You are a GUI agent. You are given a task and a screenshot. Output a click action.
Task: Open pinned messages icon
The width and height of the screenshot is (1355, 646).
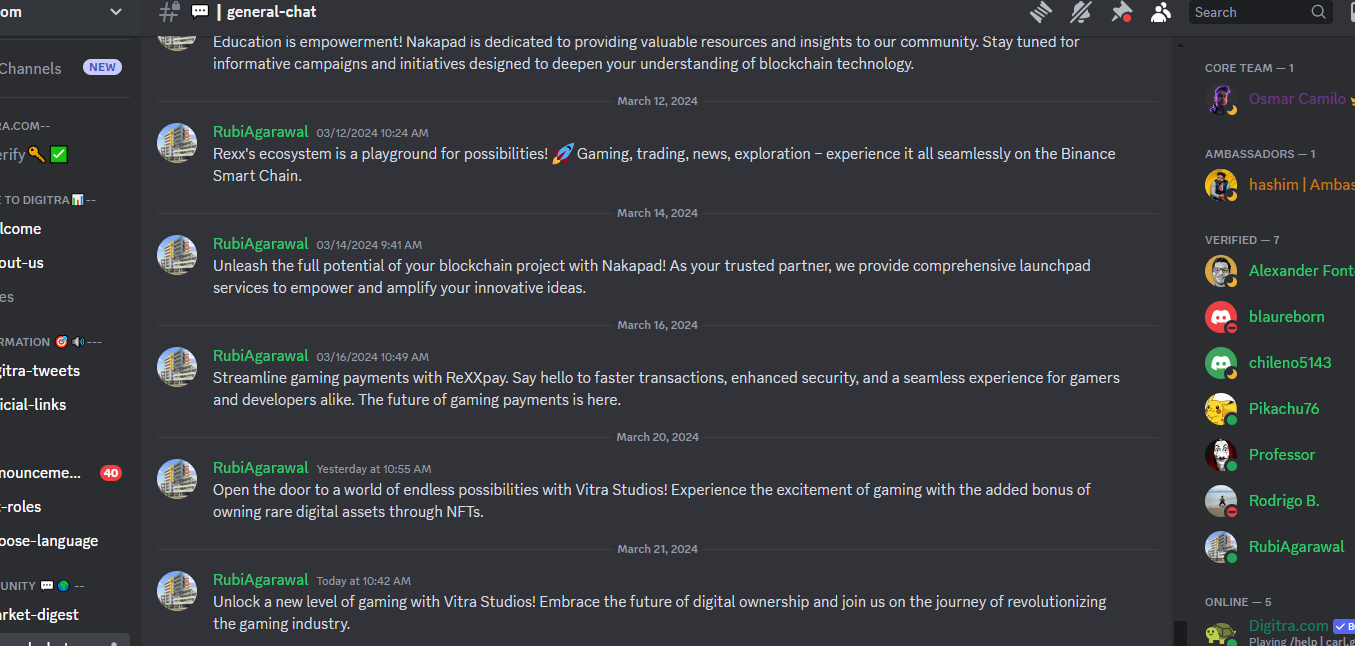(x=1121, y=12)
